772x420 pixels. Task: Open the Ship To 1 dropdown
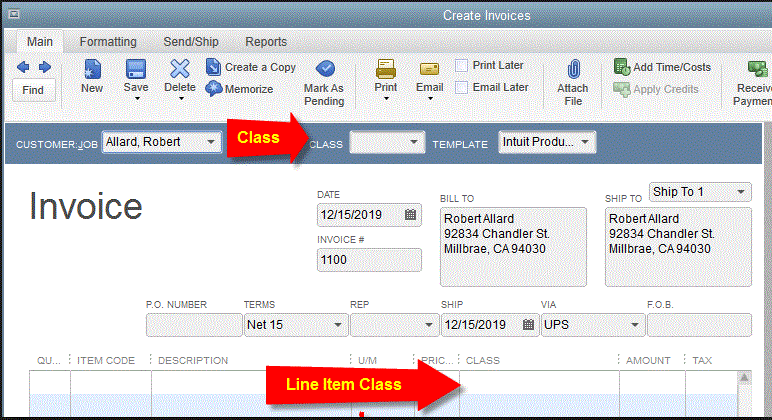(740, 192)
